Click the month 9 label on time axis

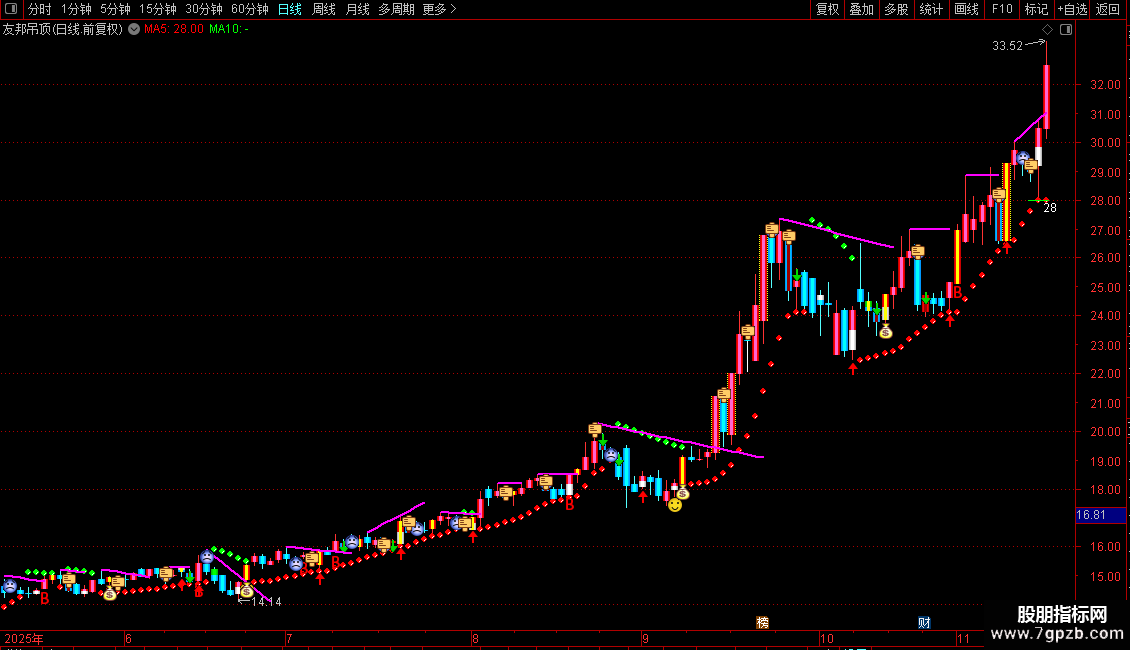coord(645,638)
